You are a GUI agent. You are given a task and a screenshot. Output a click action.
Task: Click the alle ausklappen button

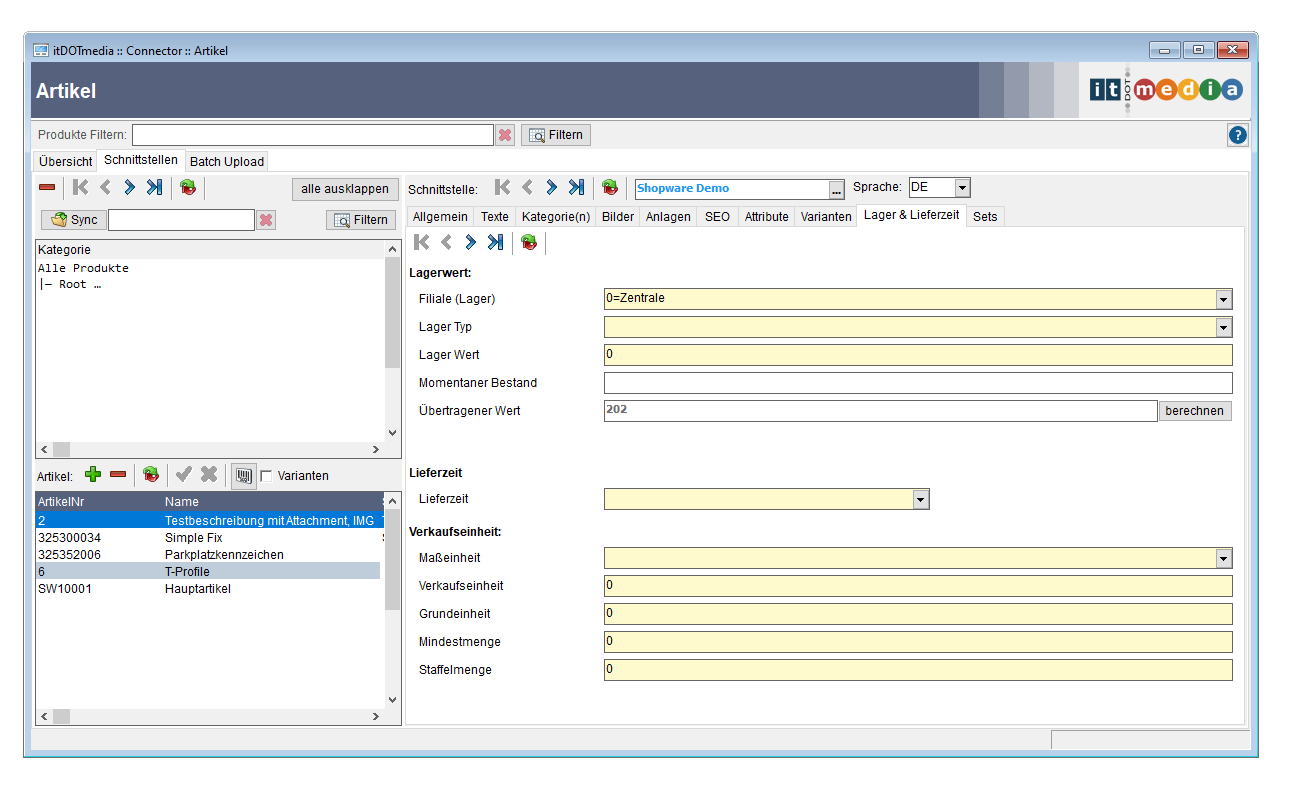[345, 189]
